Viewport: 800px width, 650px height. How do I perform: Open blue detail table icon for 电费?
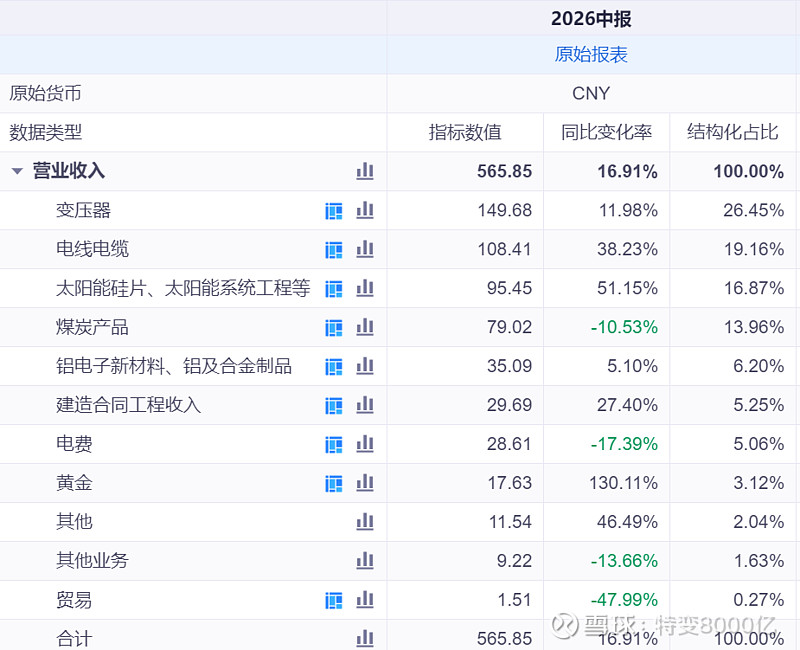click(x=334, y=445)
